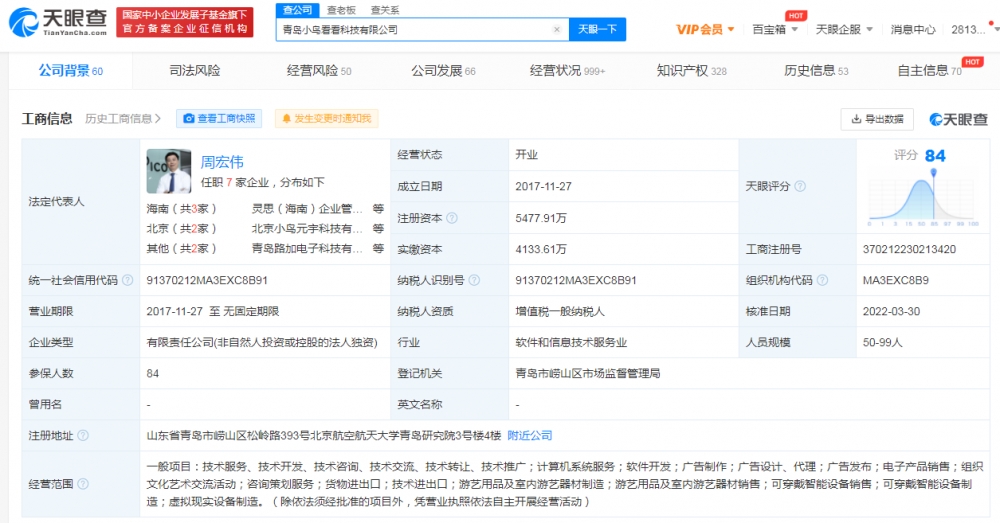The image size is (1000, 523).
Task: Open the 天眼企服 dropdown menu
Action: coord(844,29)
